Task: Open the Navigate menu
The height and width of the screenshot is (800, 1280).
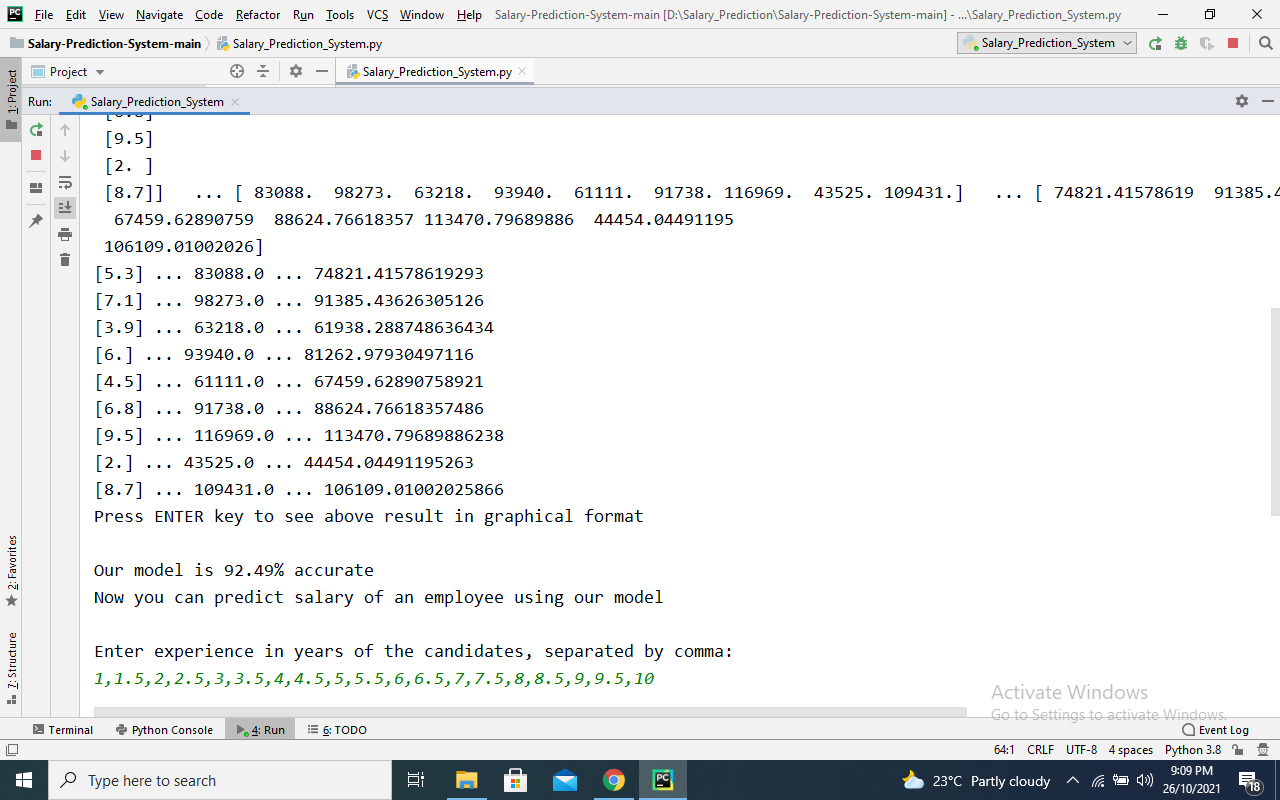Action: 159,15
